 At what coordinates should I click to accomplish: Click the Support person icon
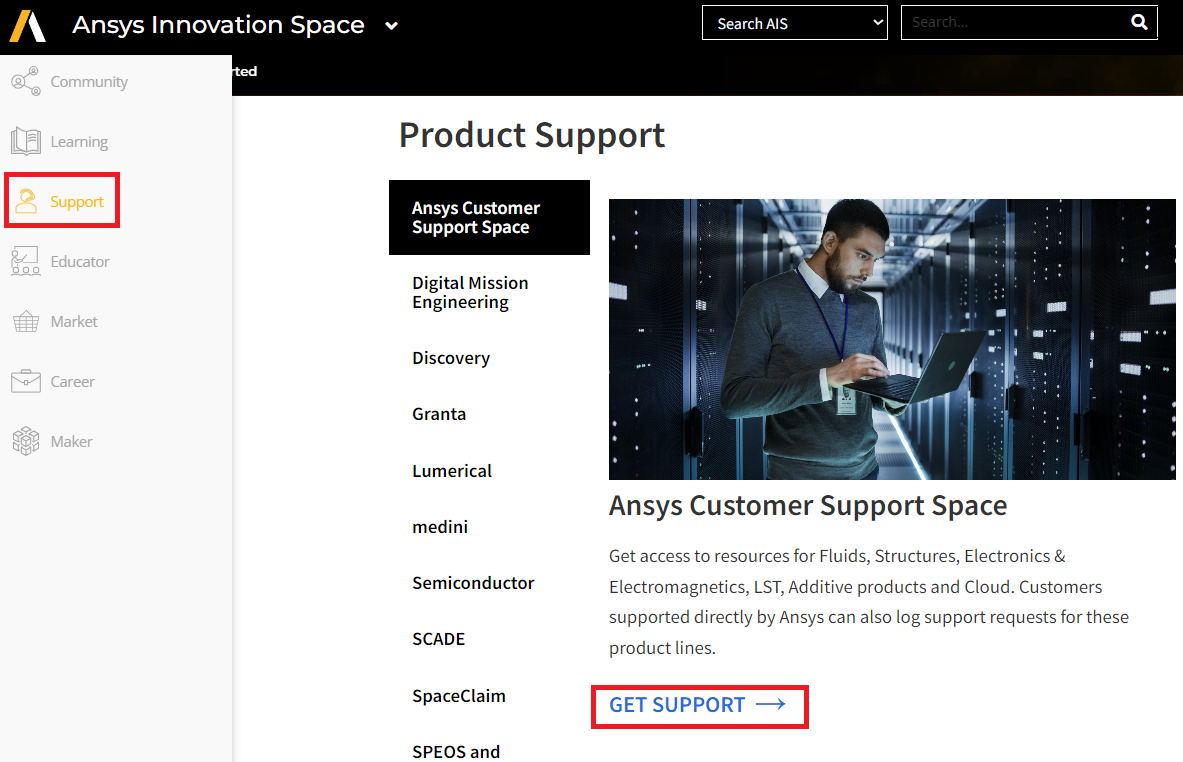click(x=26, y=201)
